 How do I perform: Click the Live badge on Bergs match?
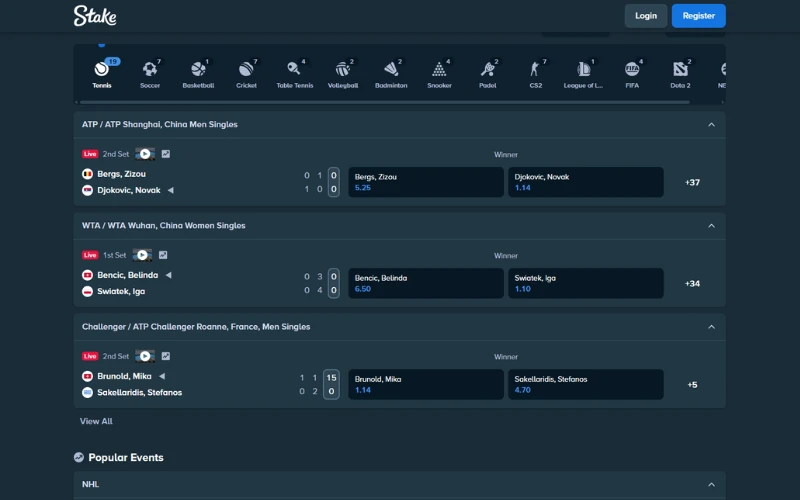[90, 154]
